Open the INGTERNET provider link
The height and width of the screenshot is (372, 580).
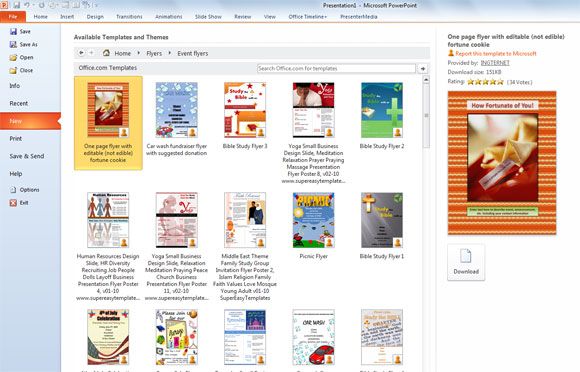[495, 63]
